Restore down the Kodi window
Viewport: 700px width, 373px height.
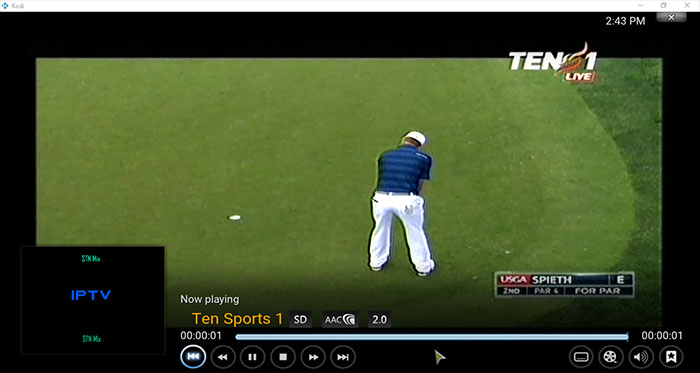coord(663,5)
